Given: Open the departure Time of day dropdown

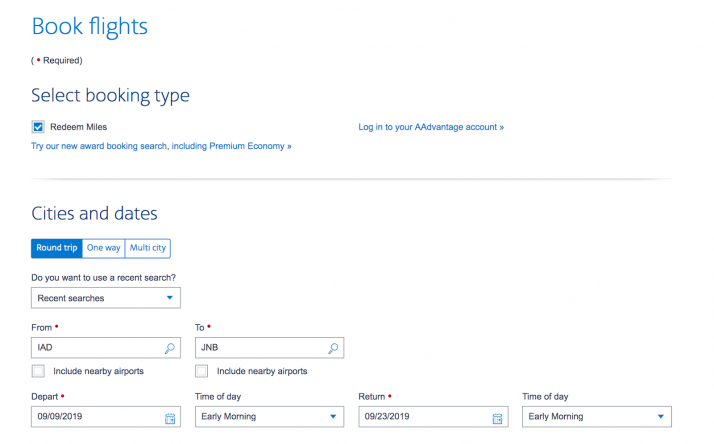Looking at the screenshot, I should point(269,417).
